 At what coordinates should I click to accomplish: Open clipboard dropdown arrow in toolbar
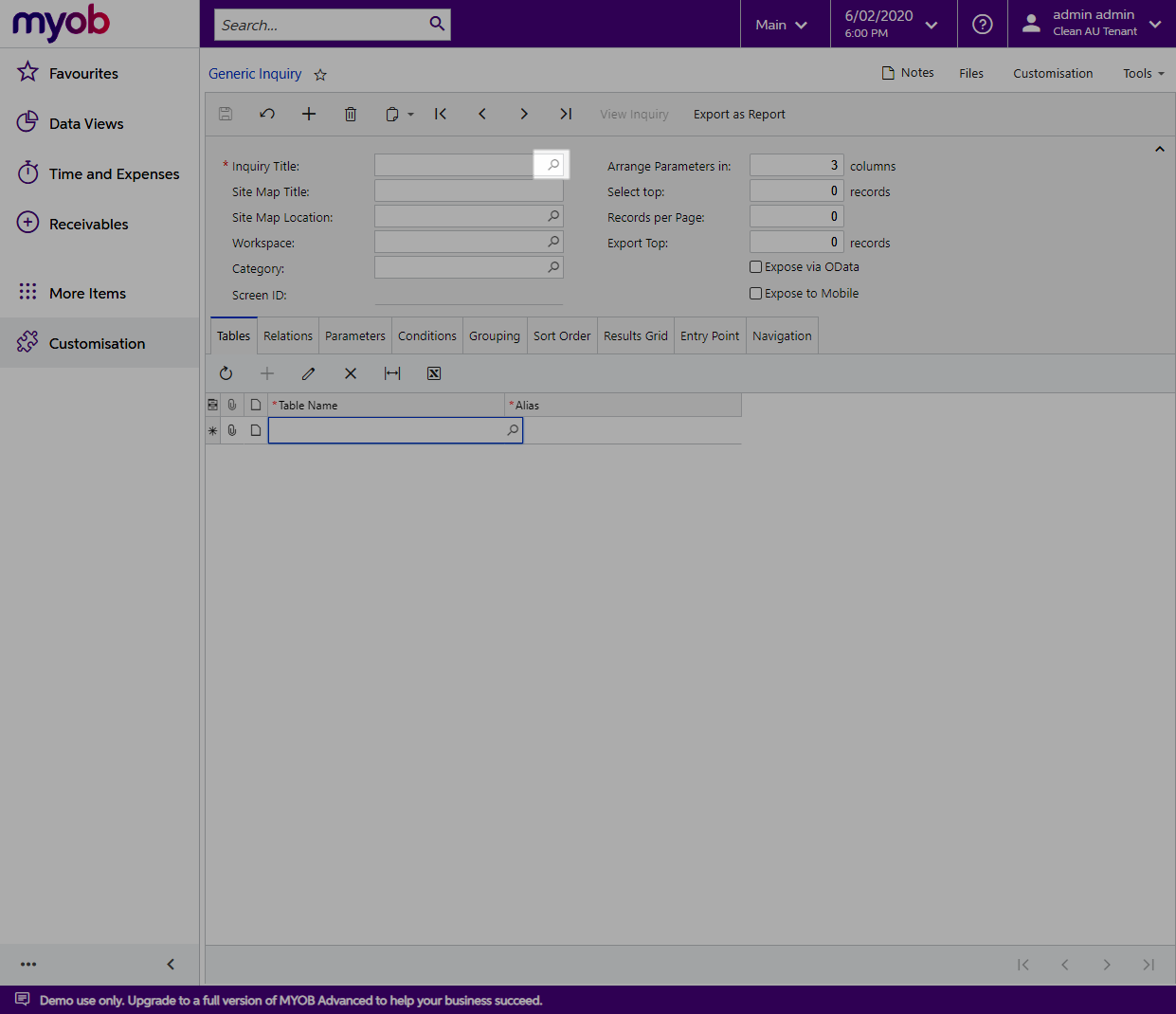(410, 115)
